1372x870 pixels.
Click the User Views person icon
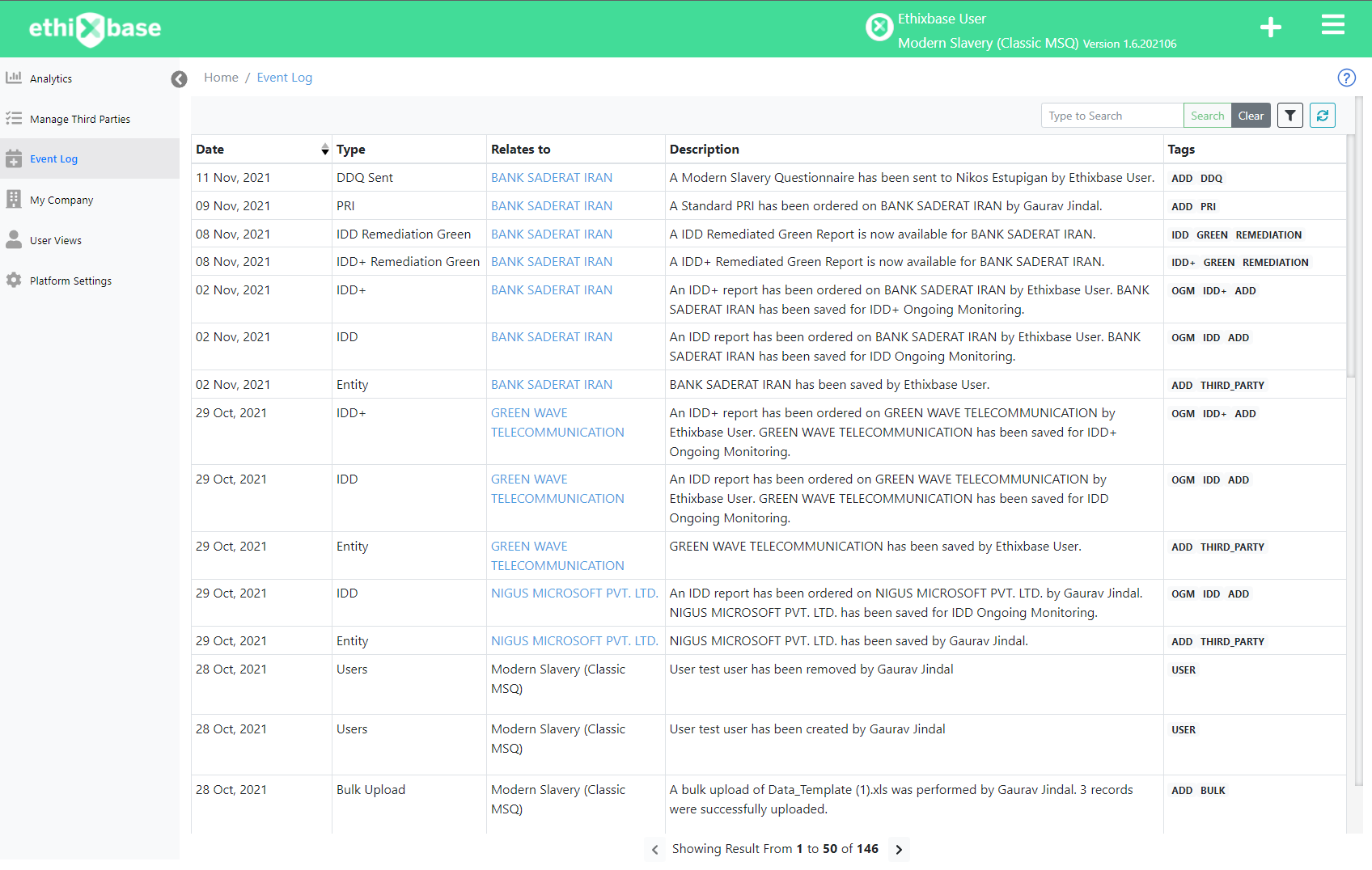click(x=14, y=239)
